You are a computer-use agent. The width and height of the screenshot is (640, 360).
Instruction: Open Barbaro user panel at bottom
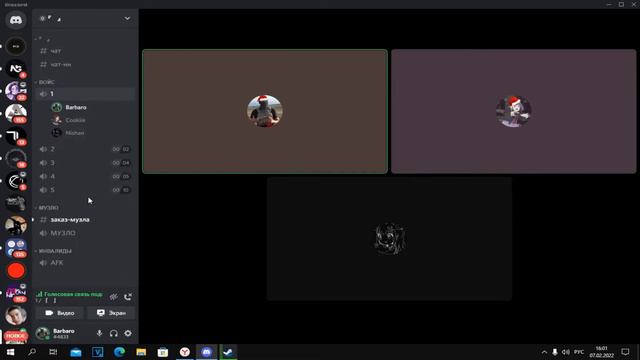click(56, 333)
